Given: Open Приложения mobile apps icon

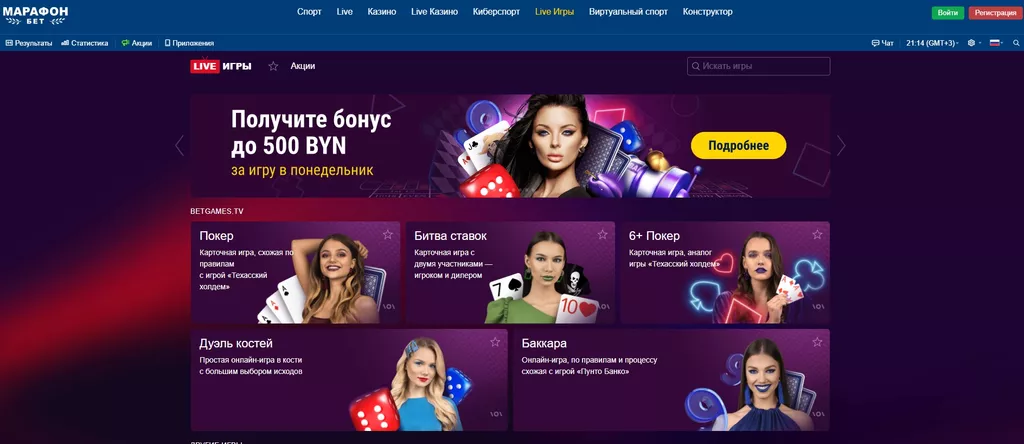Looking at the screenshot, I should (x=167, y=43).
